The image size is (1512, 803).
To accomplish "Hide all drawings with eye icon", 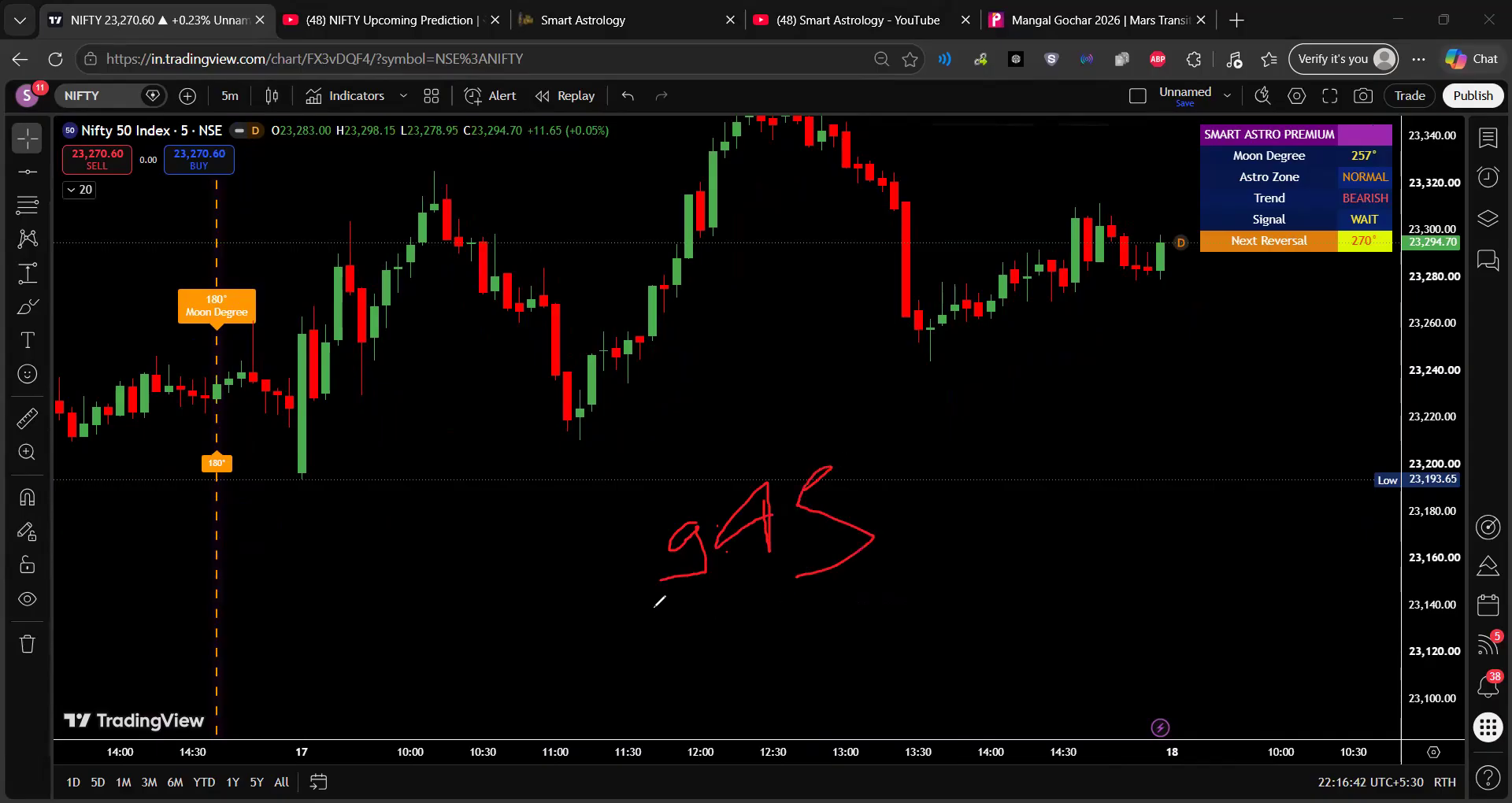I will coord(28,599).
